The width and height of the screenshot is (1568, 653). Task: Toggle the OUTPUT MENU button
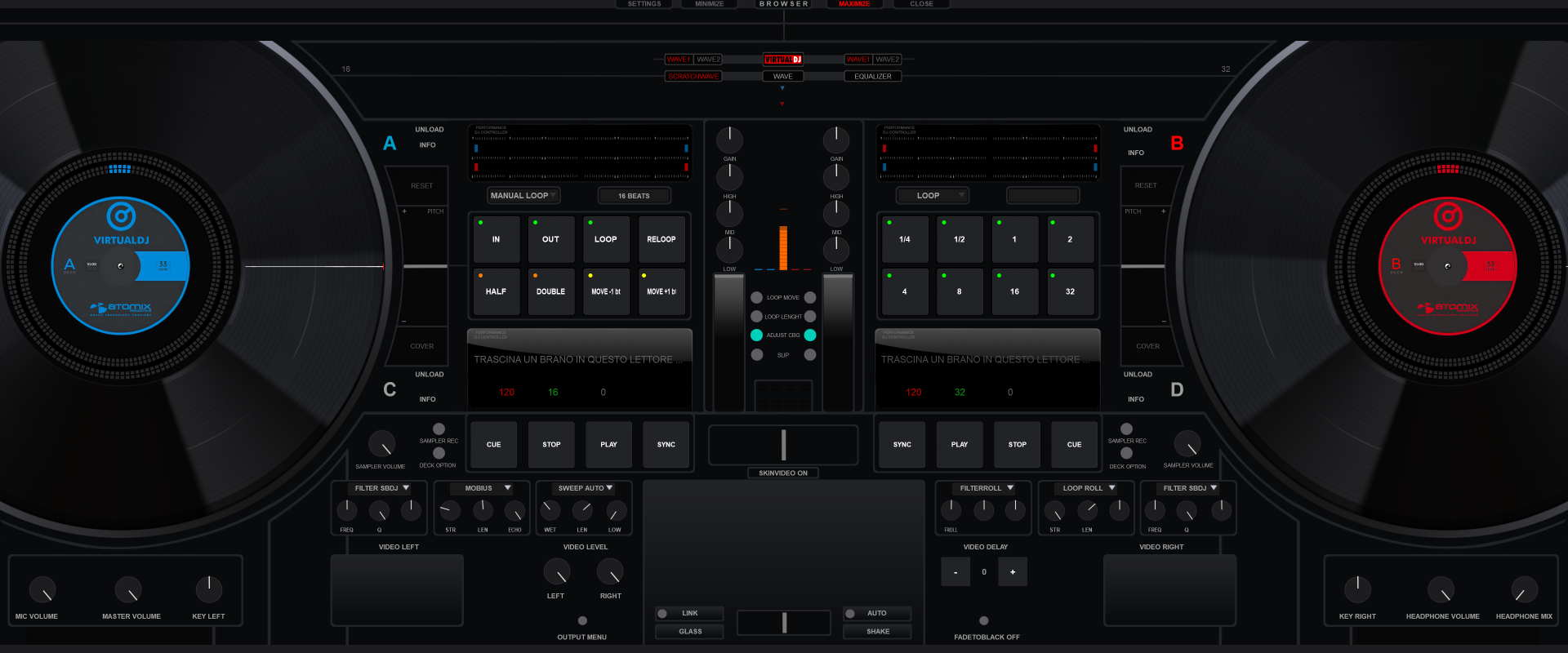click(x=582, y=621)
